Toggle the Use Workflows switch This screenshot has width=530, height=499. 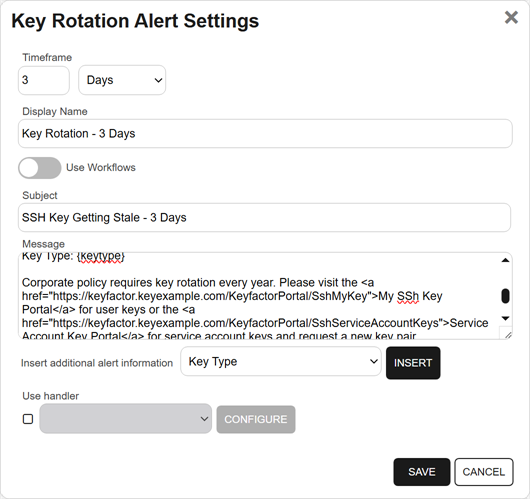click(40, 168)
